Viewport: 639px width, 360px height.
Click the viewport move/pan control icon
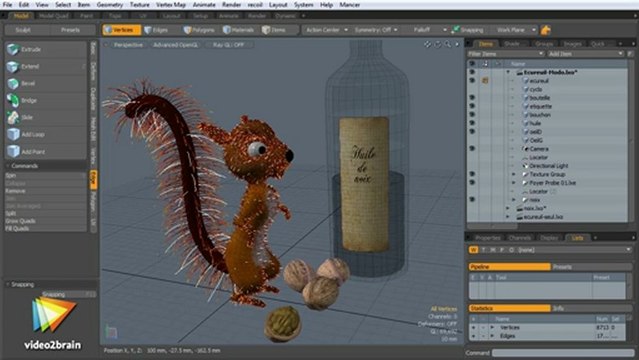[x=427, y=44]
